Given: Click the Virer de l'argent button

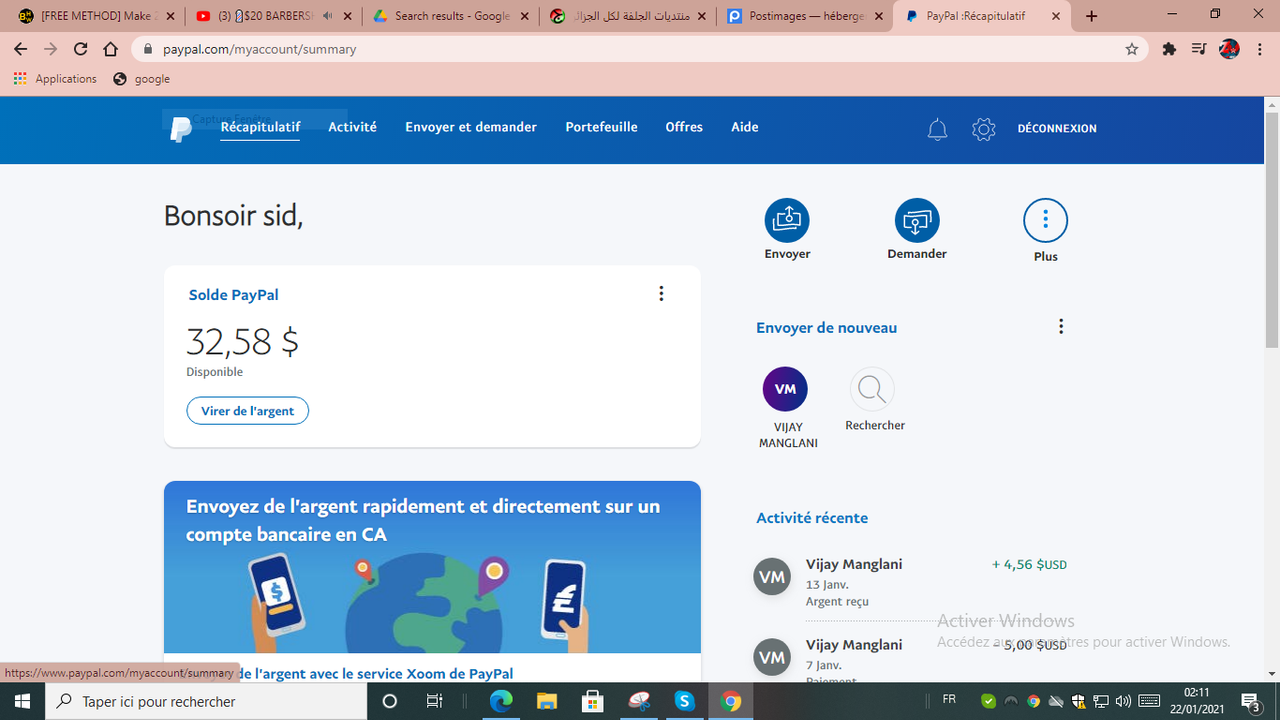Looking at the screenshot, I should click(247, 411).
